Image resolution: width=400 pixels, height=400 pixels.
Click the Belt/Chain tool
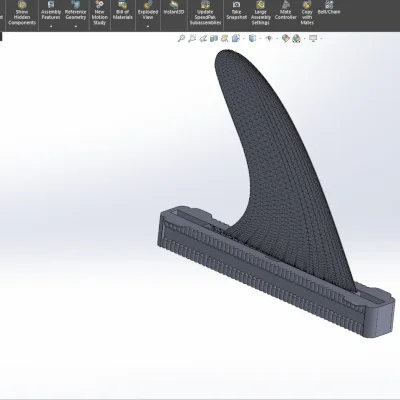point(329,8)
